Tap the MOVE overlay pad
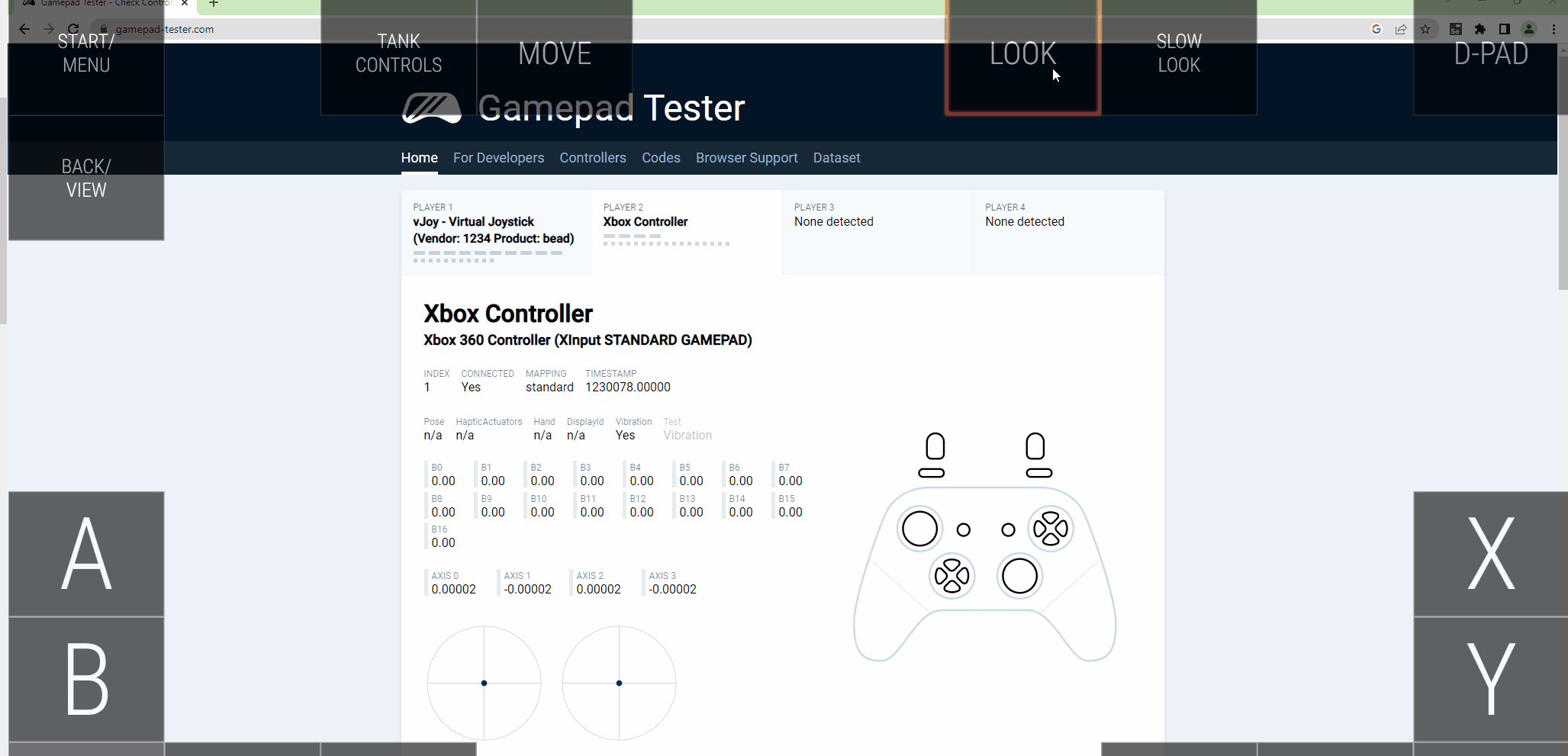1568x756 pixels. (555, 57)
